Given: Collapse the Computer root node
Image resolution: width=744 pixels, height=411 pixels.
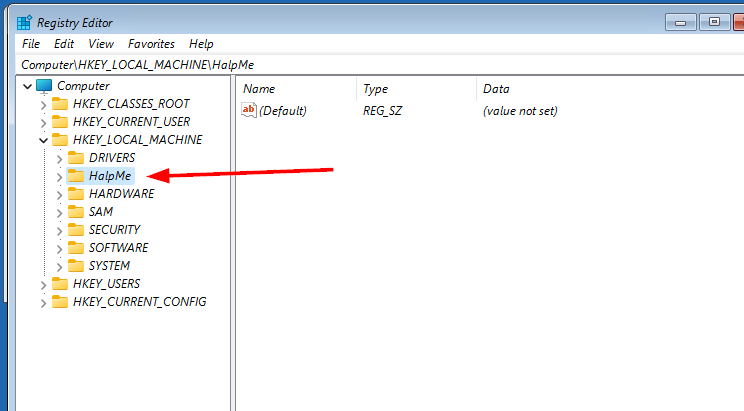Looking at the screenshot, I should pos(27,86).
